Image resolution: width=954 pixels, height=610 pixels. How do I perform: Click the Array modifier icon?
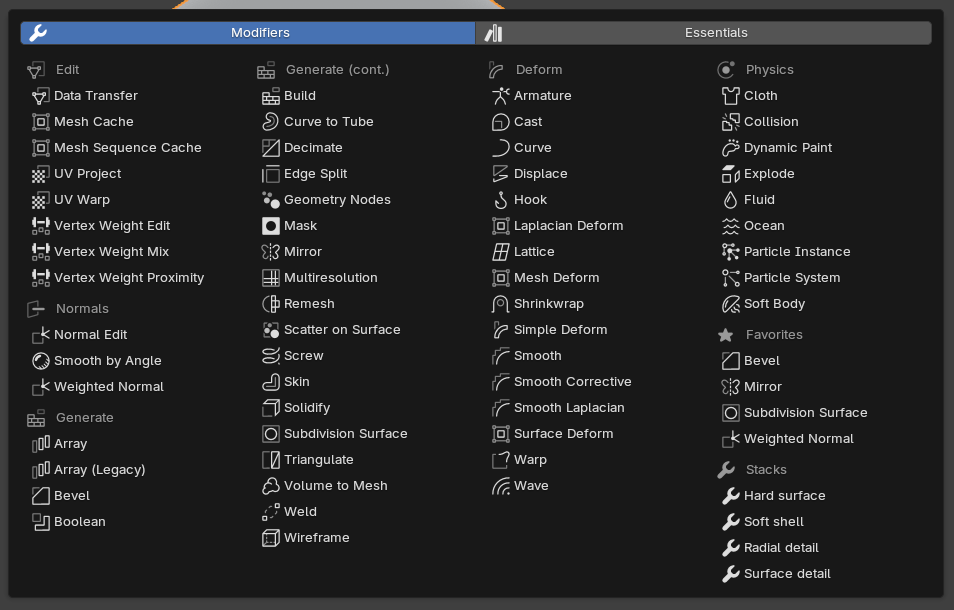tap(40, 444)
